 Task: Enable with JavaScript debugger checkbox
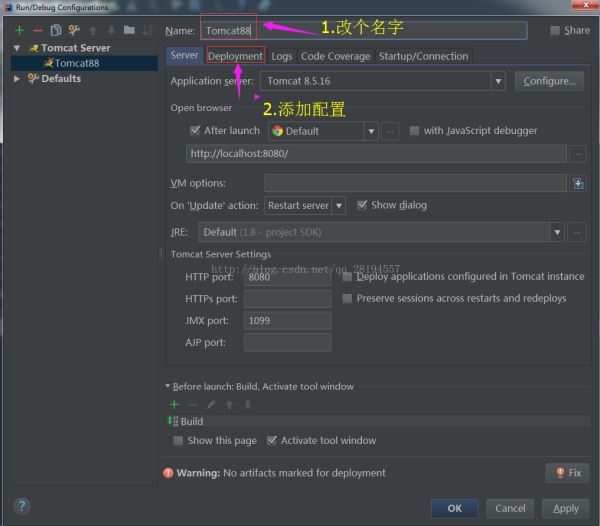(414, 130)
